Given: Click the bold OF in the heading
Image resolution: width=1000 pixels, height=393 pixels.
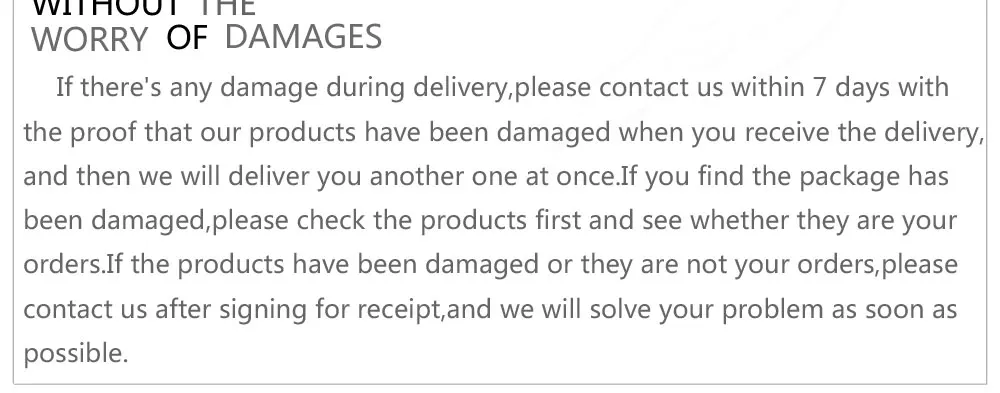Looking at the screenshot, I should (187, 39).
